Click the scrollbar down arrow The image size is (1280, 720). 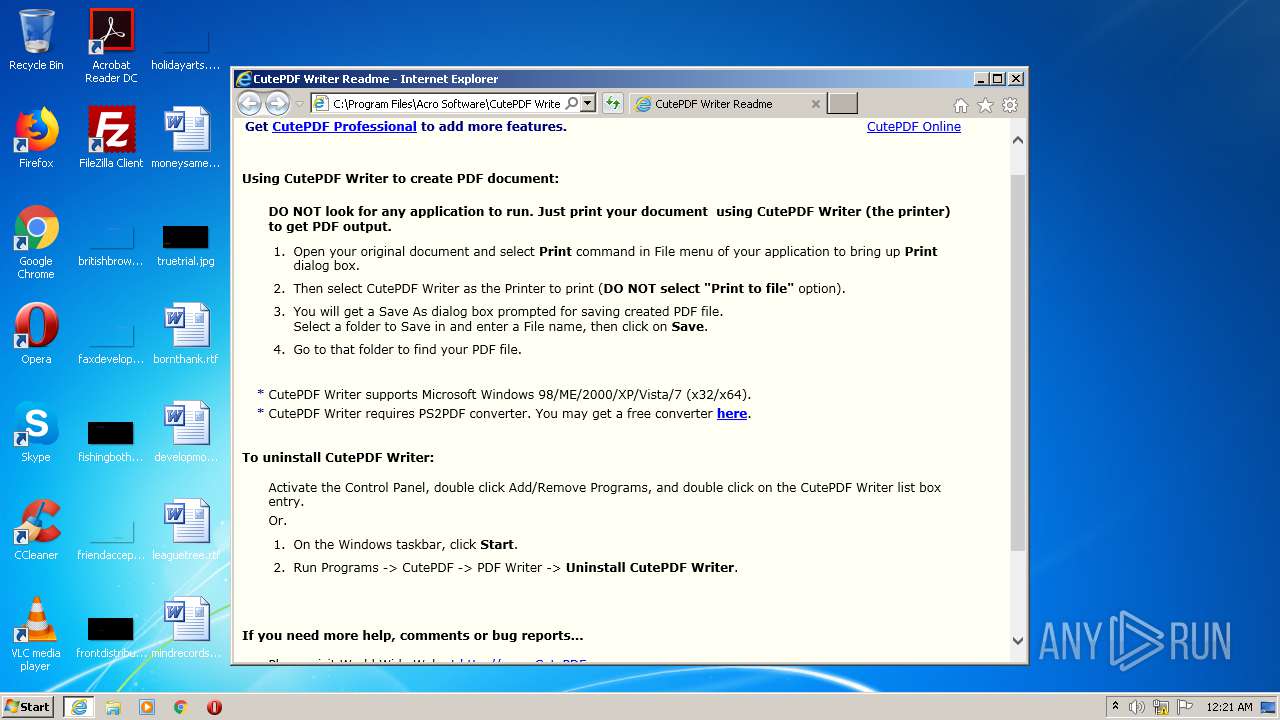coord(1018,641)
